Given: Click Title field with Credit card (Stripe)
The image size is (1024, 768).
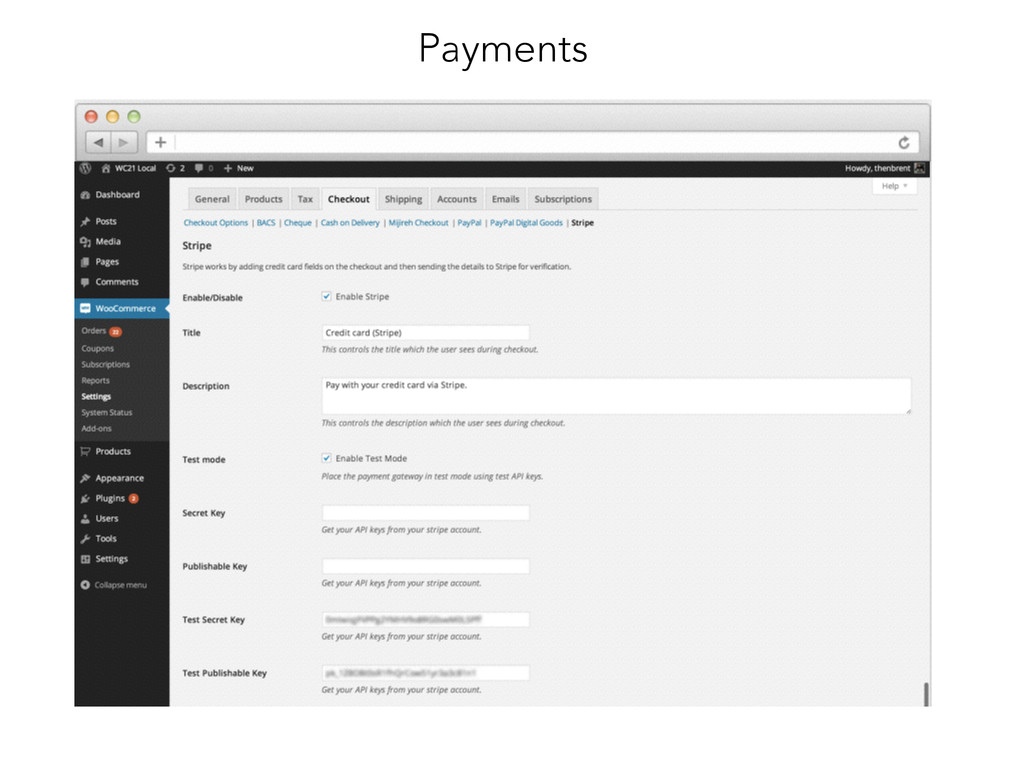Looking at the screenshot, I should [x=425, y=332].
